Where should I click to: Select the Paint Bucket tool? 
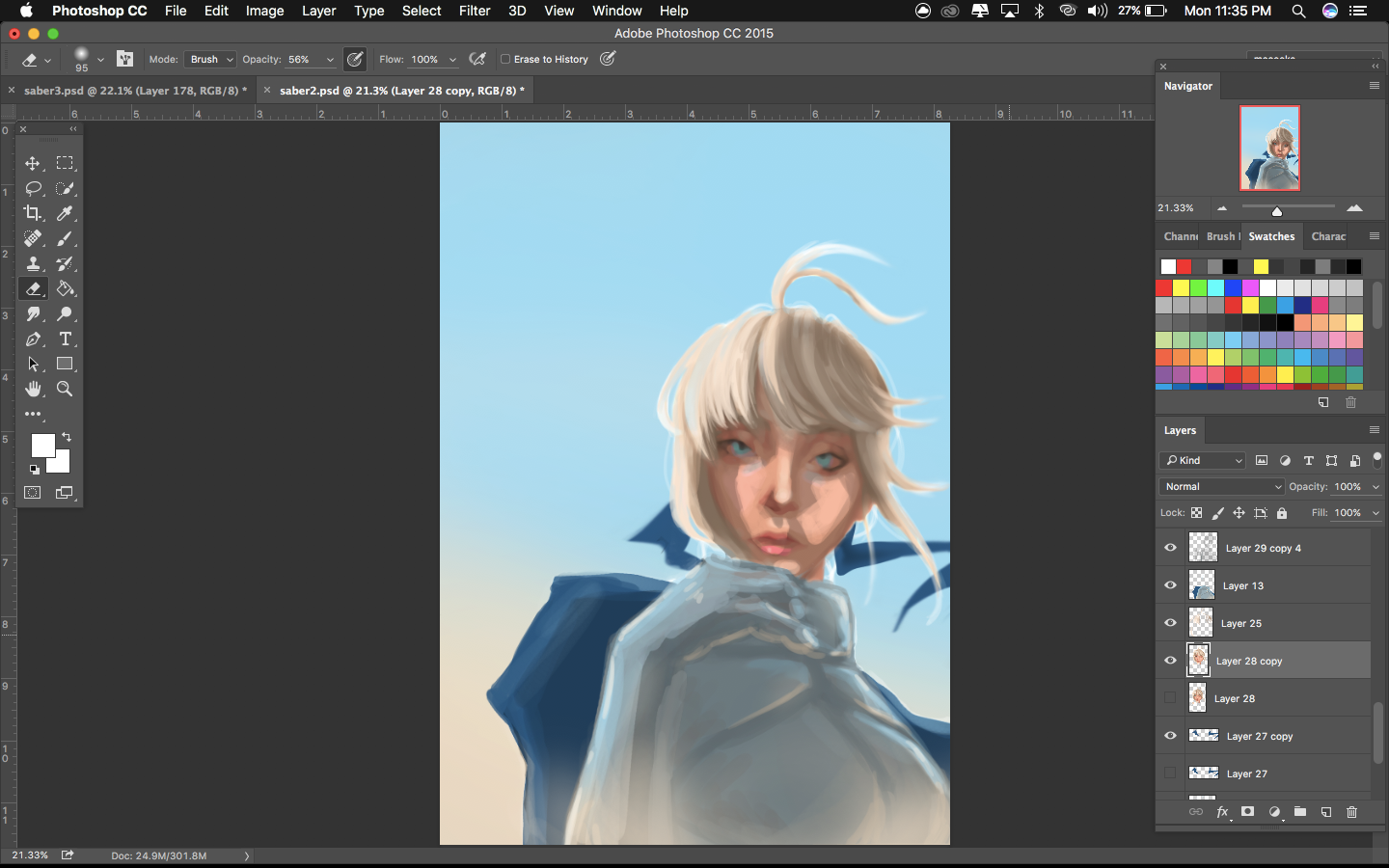[x=65, y=288]
